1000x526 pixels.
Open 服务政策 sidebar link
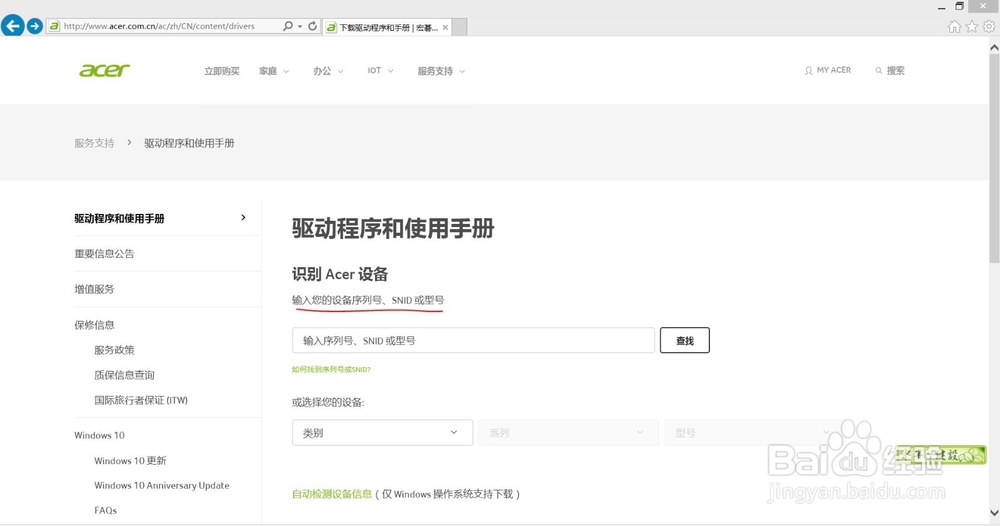[x=114, y=349]
